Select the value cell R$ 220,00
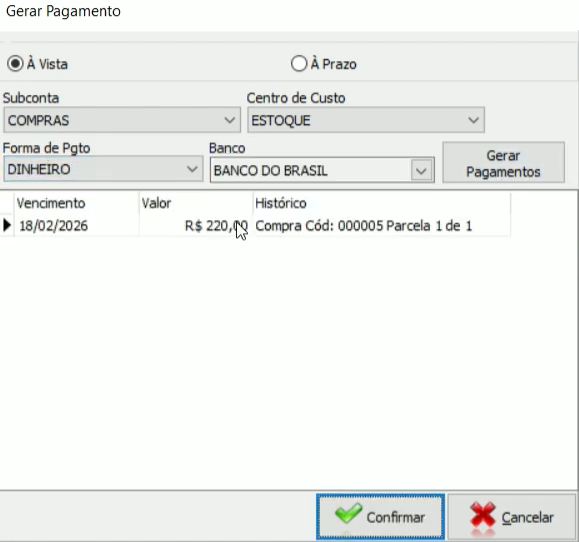 196,225
